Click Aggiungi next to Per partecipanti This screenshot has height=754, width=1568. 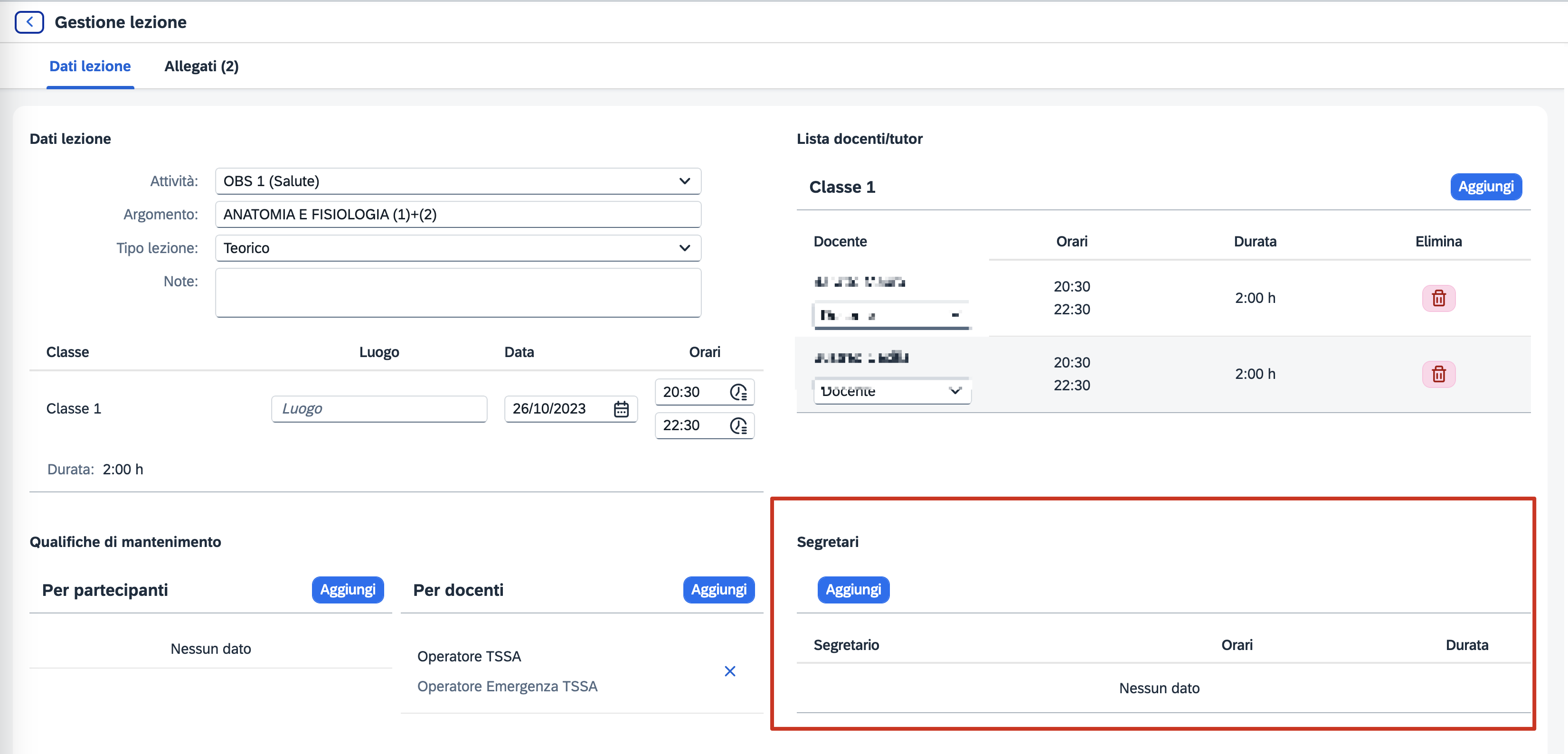tap(348, 590)
